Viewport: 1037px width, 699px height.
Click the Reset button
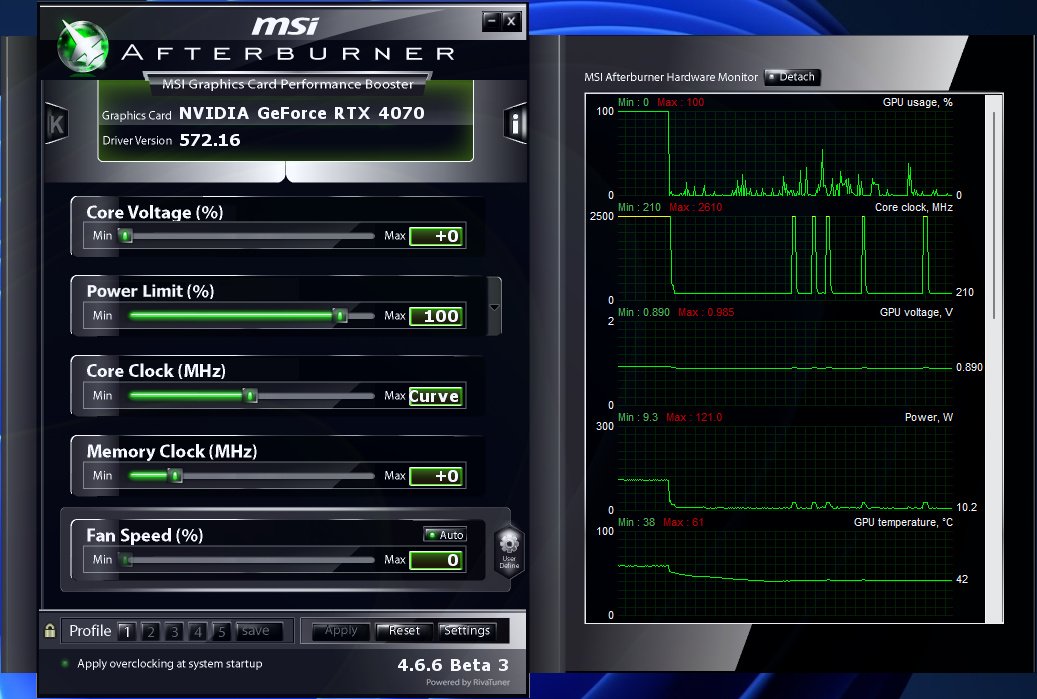pos(404,631)
